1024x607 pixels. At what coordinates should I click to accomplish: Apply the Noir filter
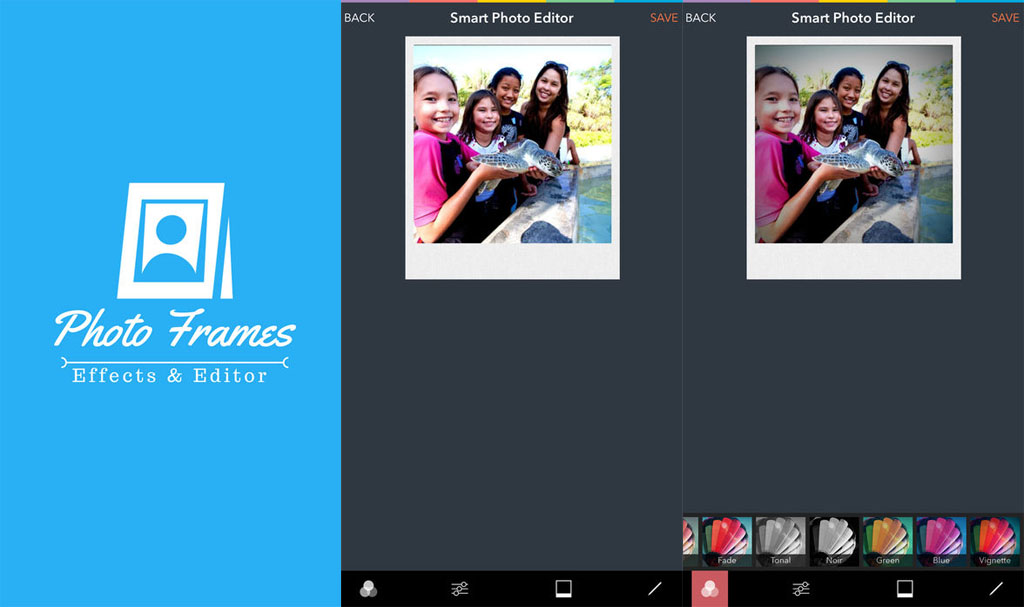834,541
